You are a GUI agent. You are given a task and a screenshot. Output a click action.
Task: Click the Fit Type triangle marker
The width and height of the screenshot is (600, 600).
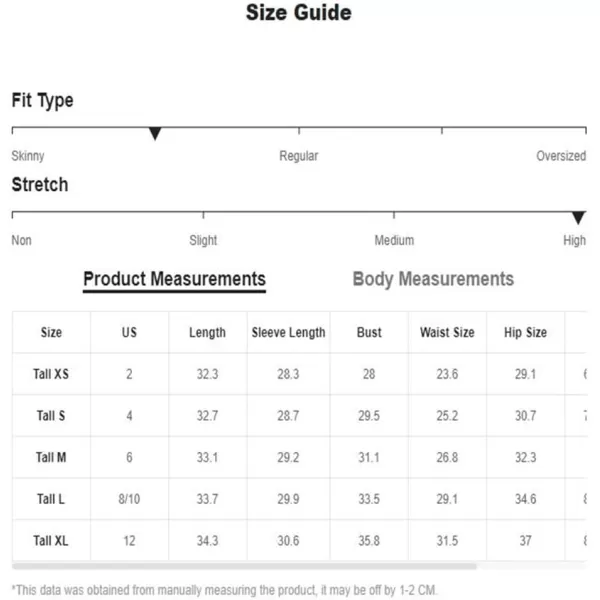click(155, 134)
